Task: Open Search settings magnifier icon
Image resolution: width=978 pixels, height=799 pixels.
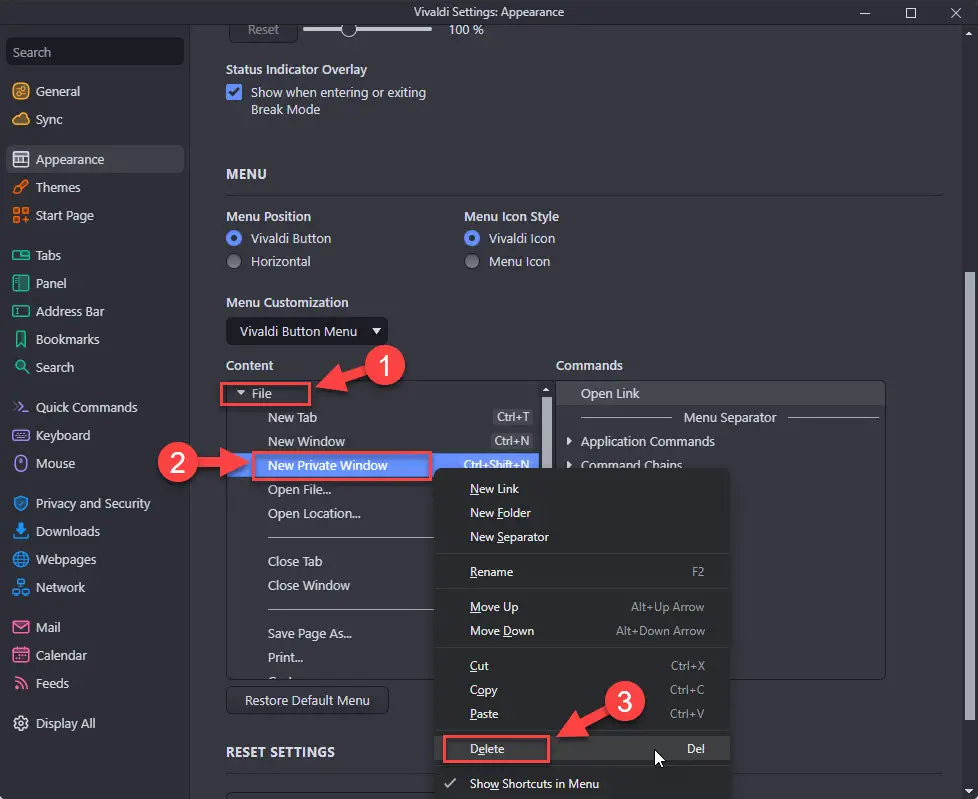Action: click(x=21, y=367)
